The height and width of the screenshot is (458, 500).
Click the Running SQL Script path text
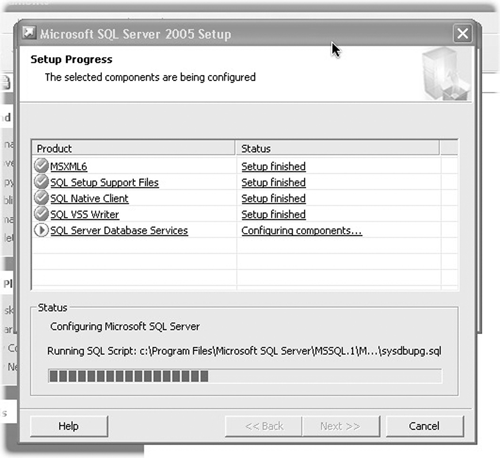click(x=244, y=351)
